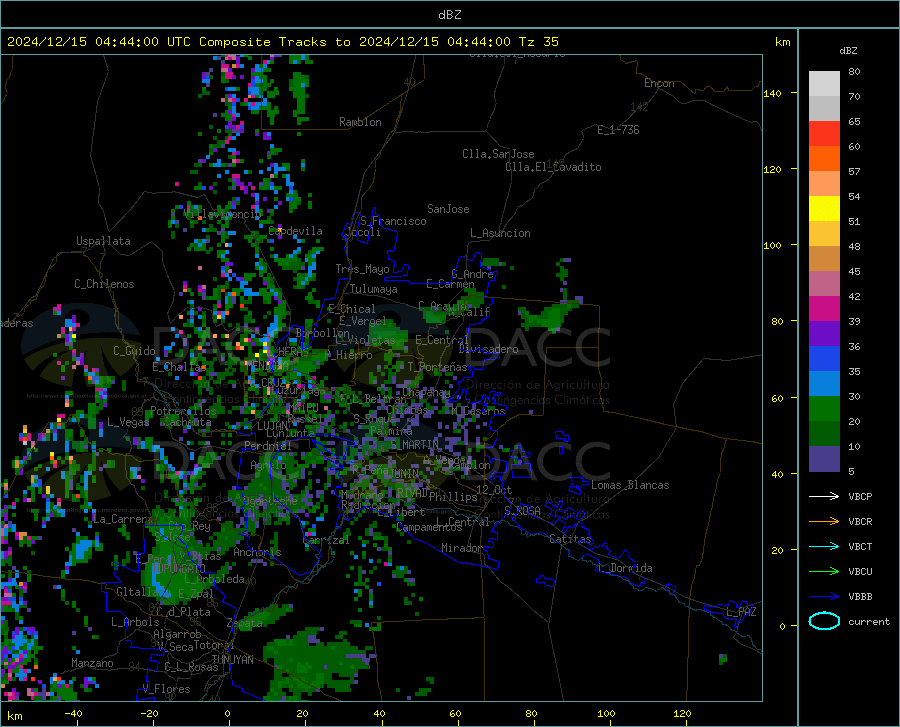Viewport: 900px width, 727px height.
Task: Click the 'km' label at bottom-left corner
Action: 14,716
